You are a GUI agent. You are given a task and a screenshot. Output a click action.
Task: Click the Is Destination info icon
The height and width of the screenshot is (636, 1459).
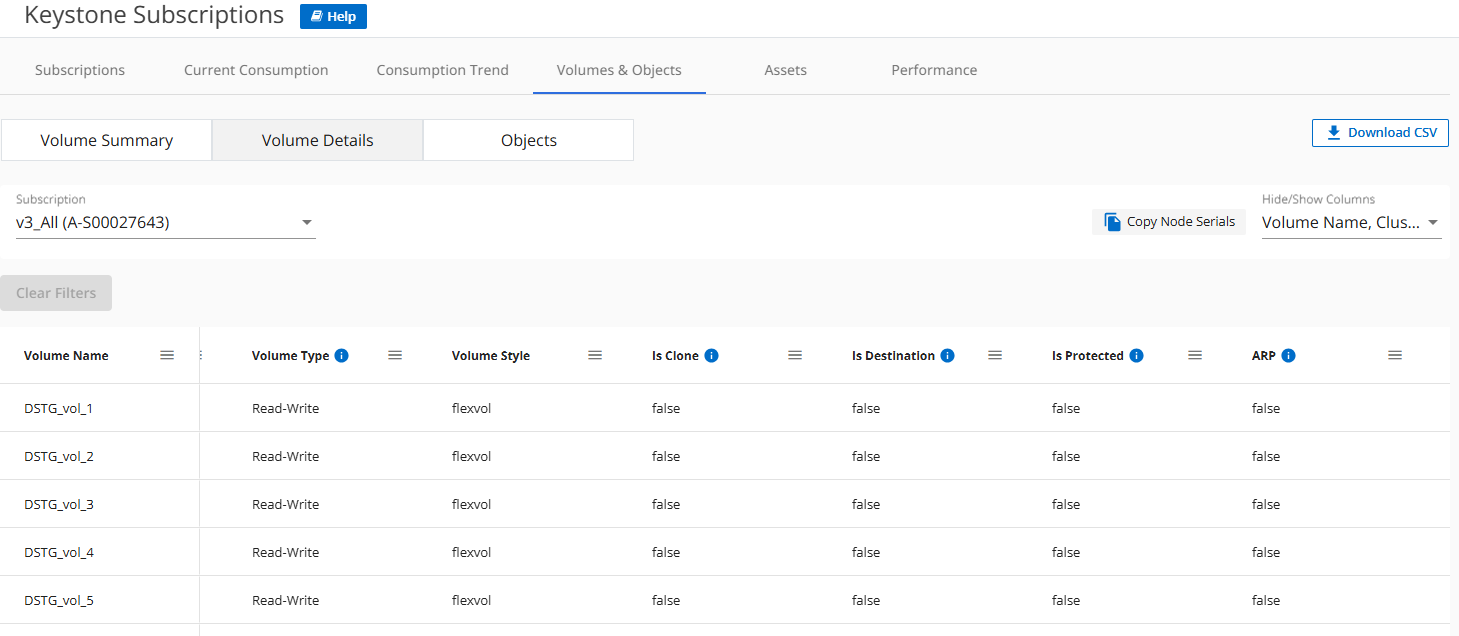coord(948,356)
